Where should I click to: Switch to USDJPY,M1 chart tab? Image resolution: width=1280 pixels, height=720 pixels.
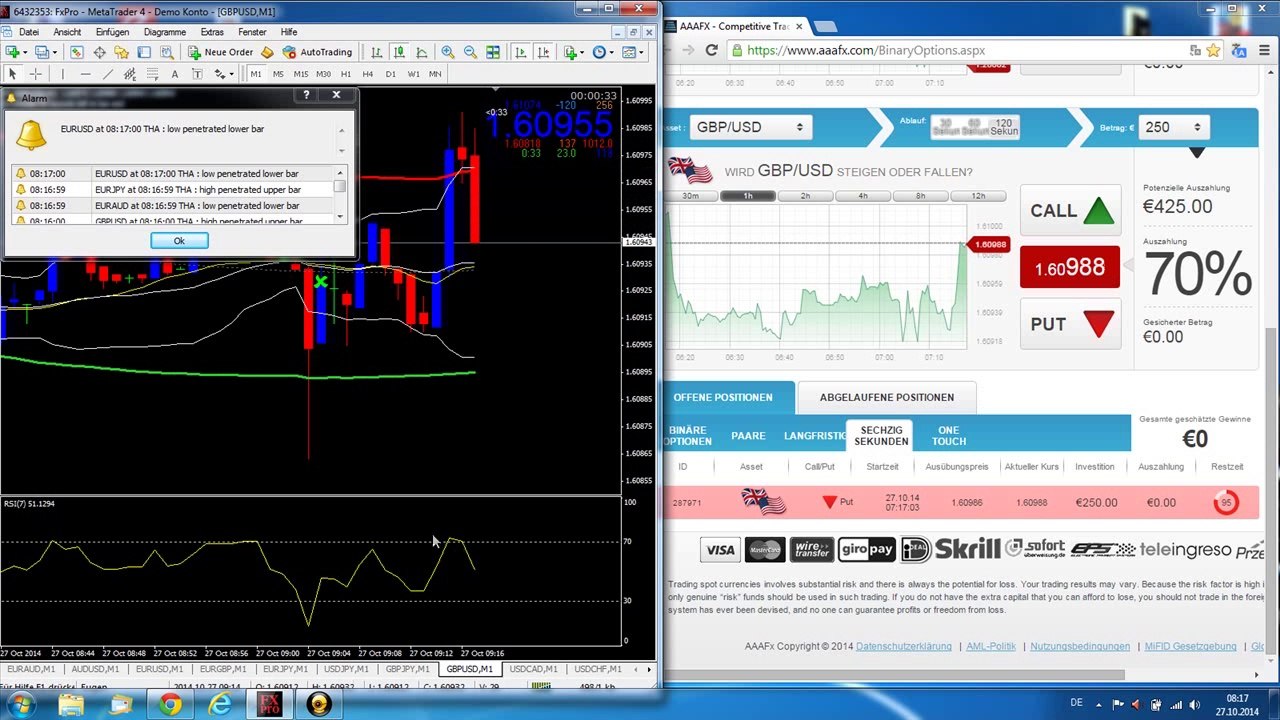tap(347, 669)
